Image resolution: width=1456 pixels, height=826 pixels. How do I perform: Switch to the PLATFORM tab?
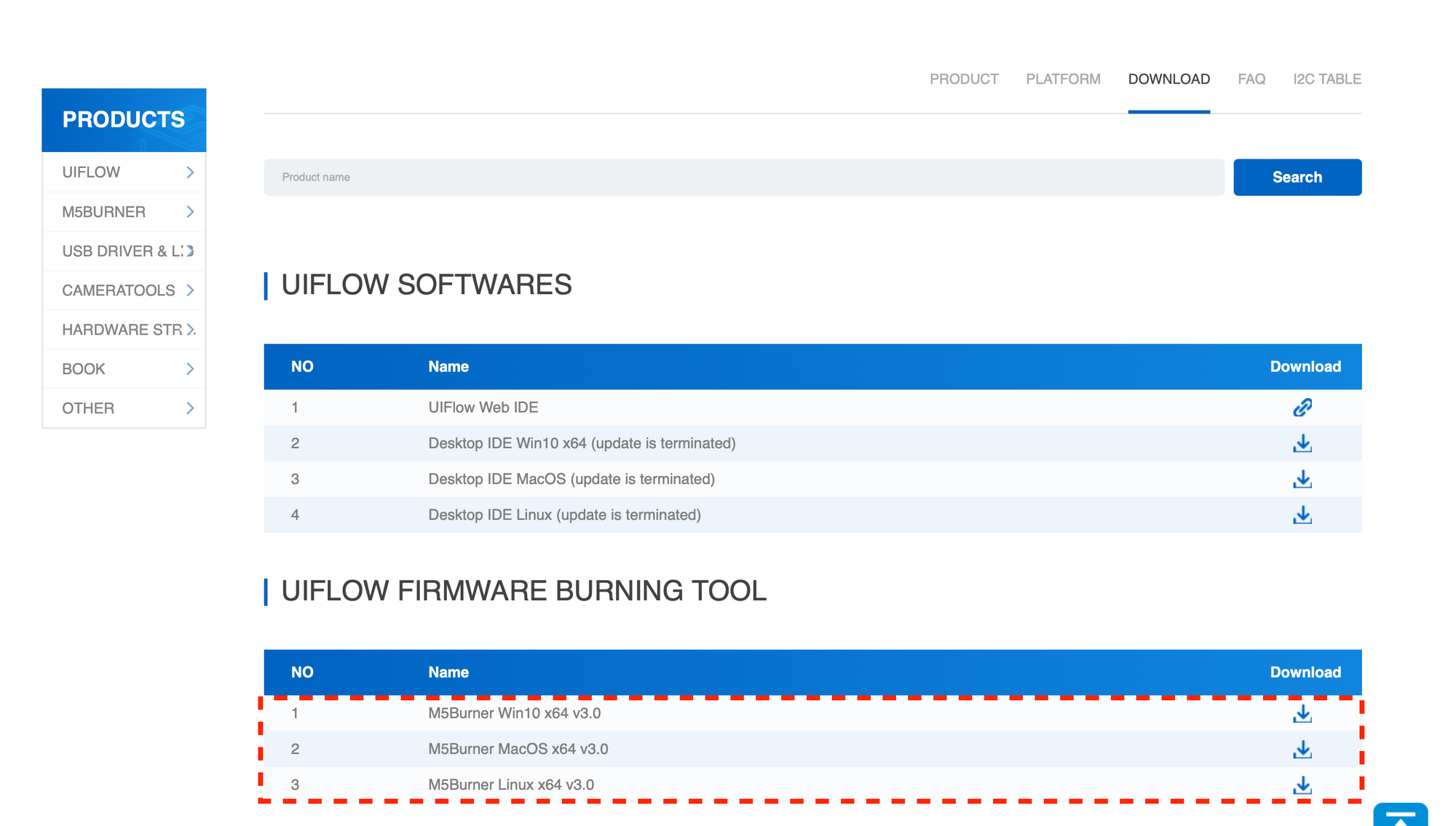click(x=1063, y=79)
